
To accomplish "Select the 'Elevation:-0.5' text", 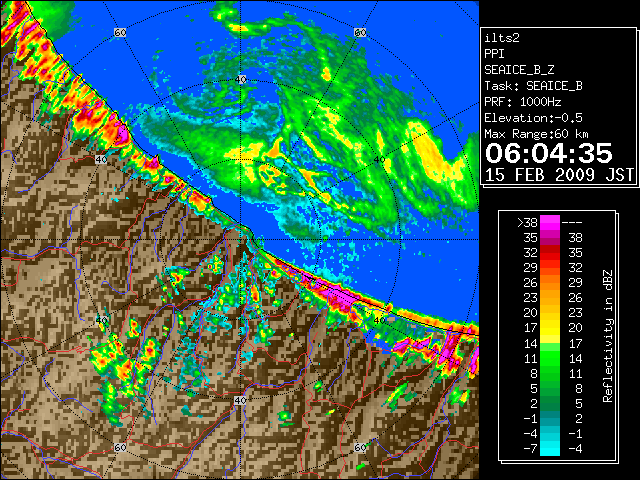I will click(533, 118).
